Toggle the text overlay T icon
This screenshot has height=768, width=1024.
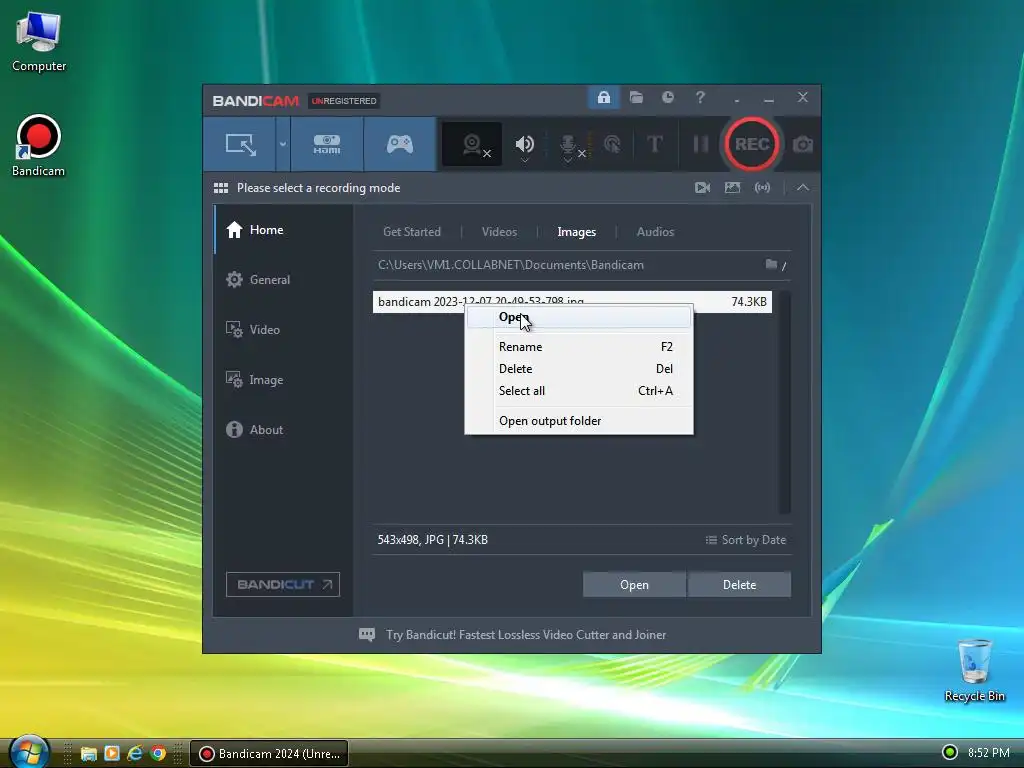point(654,144)
